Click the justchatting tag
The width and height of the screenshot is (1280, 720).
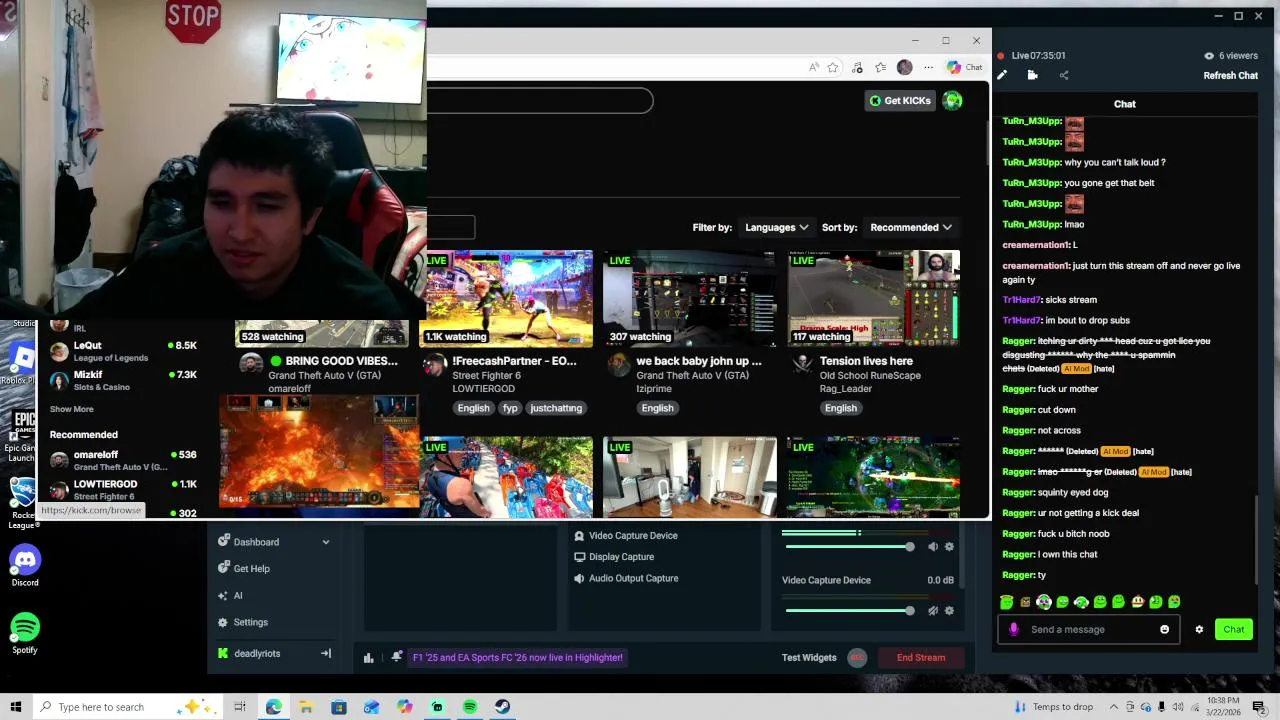click(x=555, y=408)
